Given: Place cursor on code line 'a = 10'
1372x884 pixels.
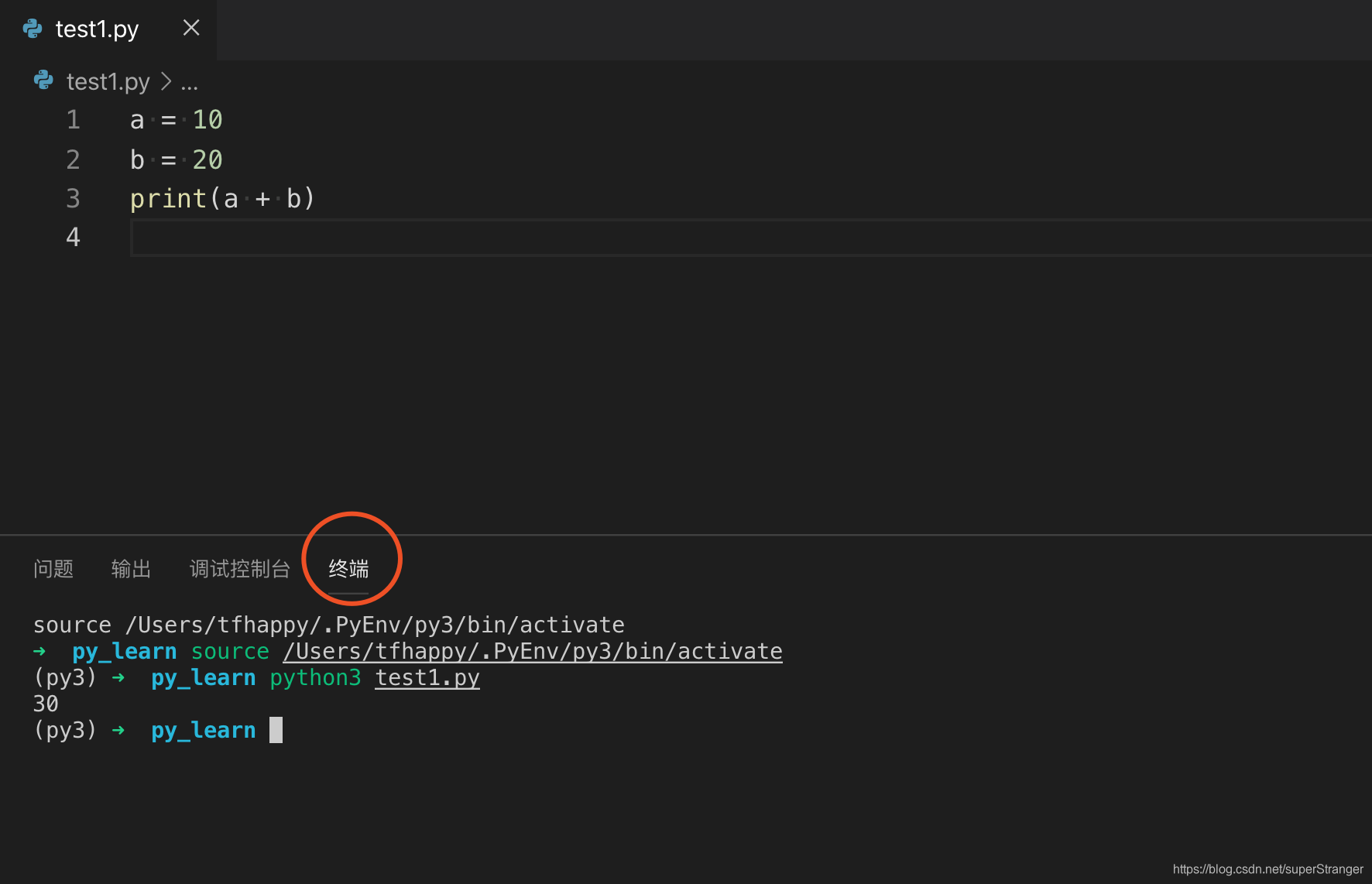Looking at the screenshot, I should [177, 120].
